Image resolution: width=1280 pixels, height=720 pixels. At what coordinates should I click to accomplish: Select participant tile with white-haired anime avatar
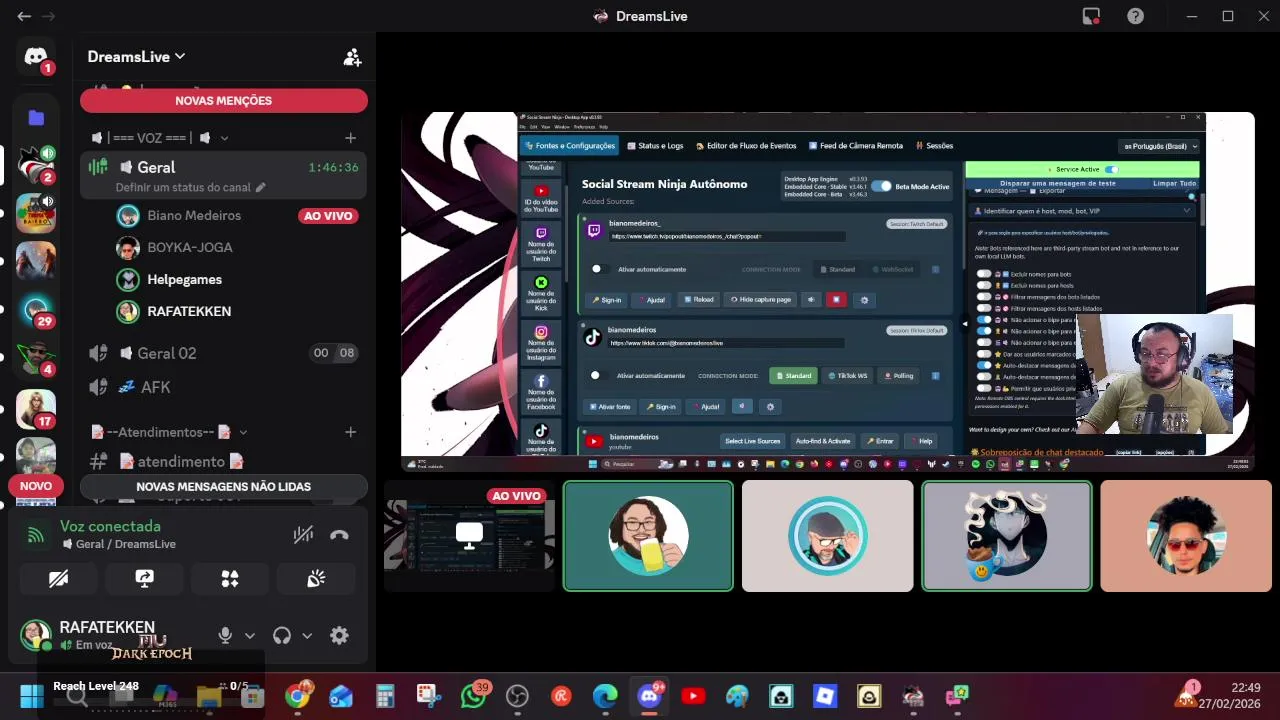1006,536
